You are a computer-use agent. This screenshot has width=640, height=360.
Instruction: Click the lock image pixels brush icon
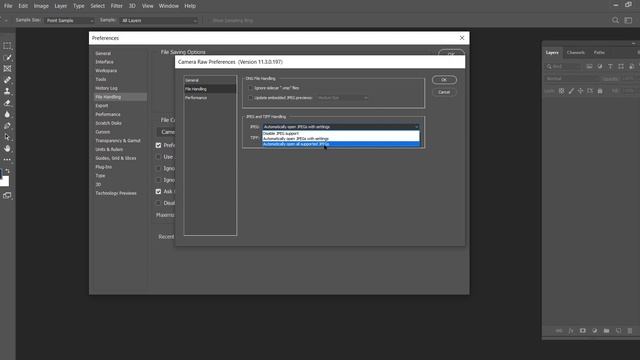[571, 91]
